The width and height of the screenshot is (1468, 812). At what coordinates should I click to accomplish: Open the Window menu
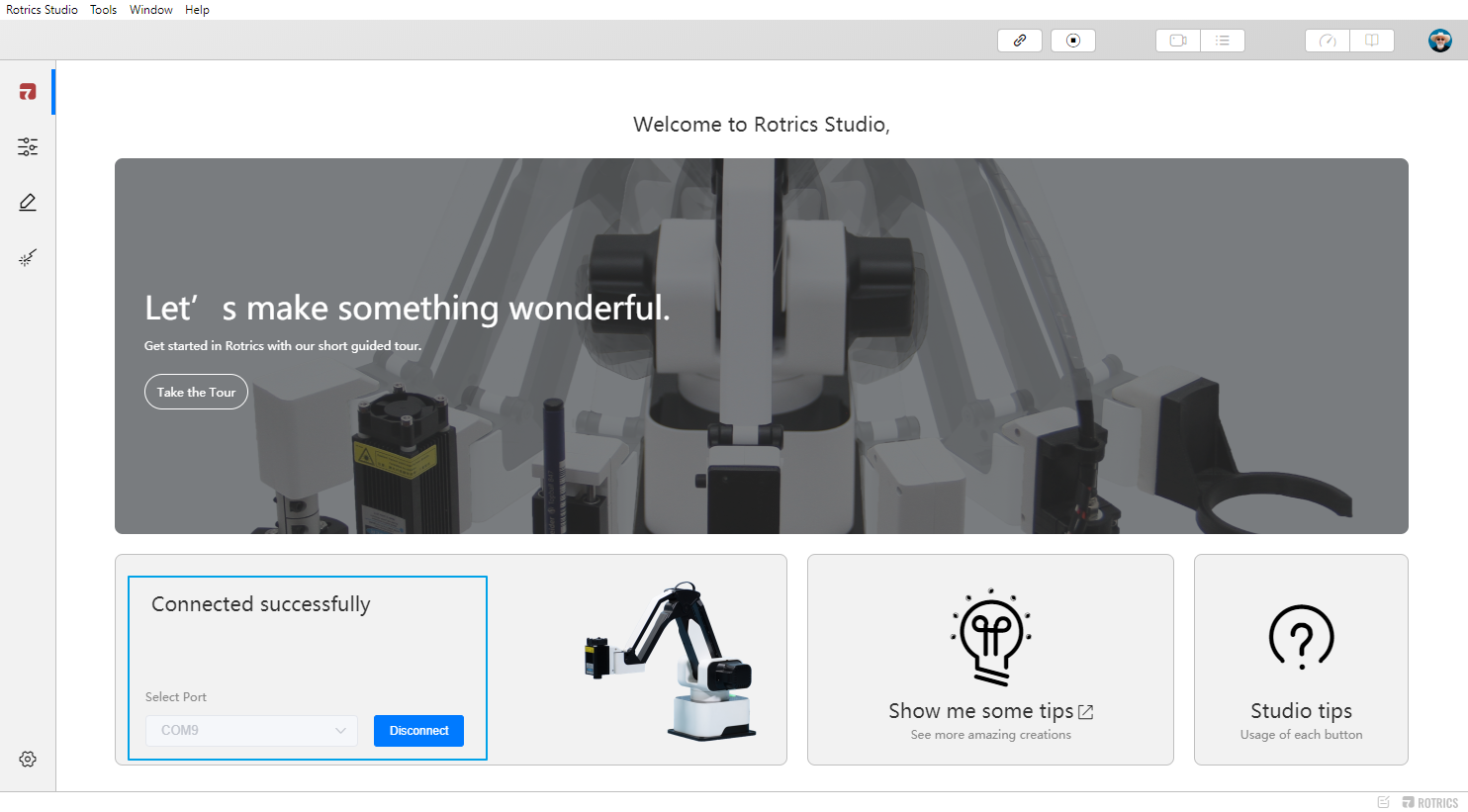coord(151,10)
